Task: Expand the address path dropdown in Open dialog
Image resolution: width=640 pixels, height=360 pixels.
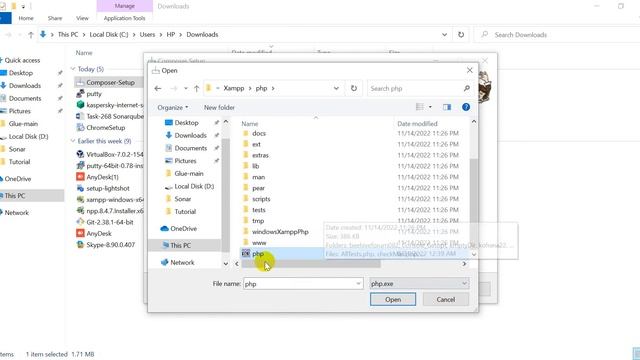Action: pyautogui.click(x=336, y=88)
